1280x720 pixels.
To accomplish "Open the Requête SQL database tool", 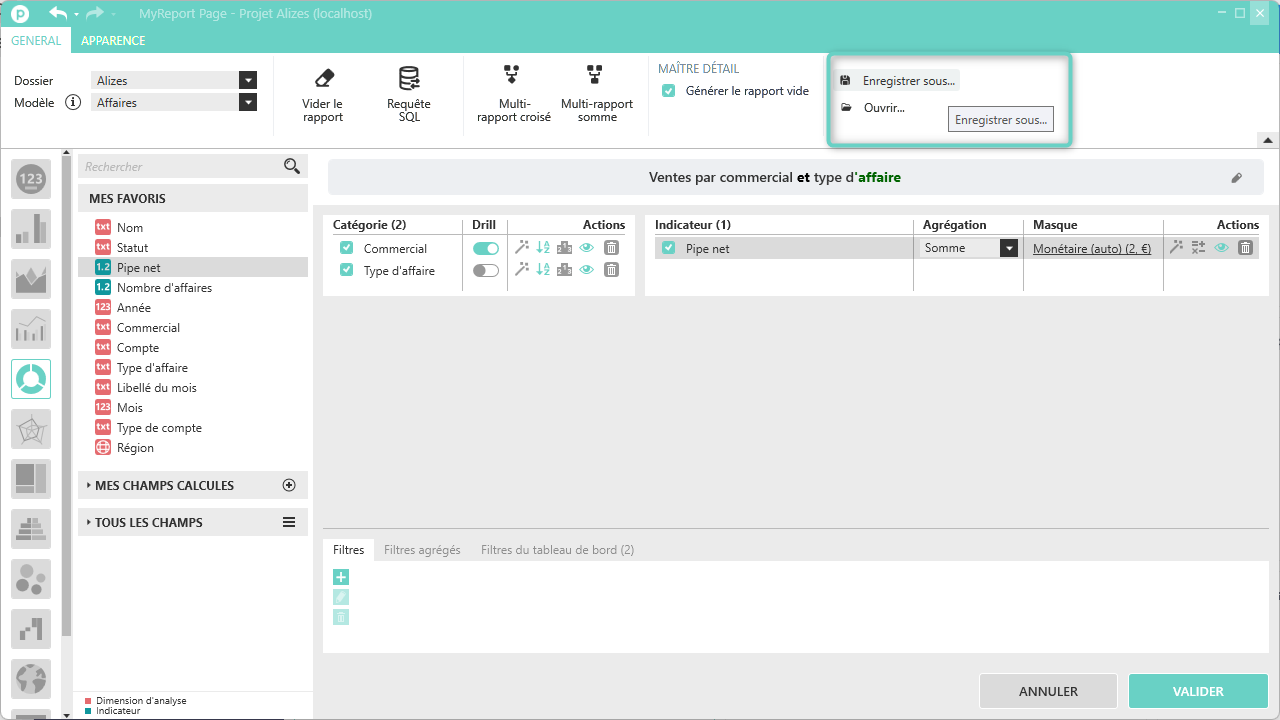I will (408, 79).
